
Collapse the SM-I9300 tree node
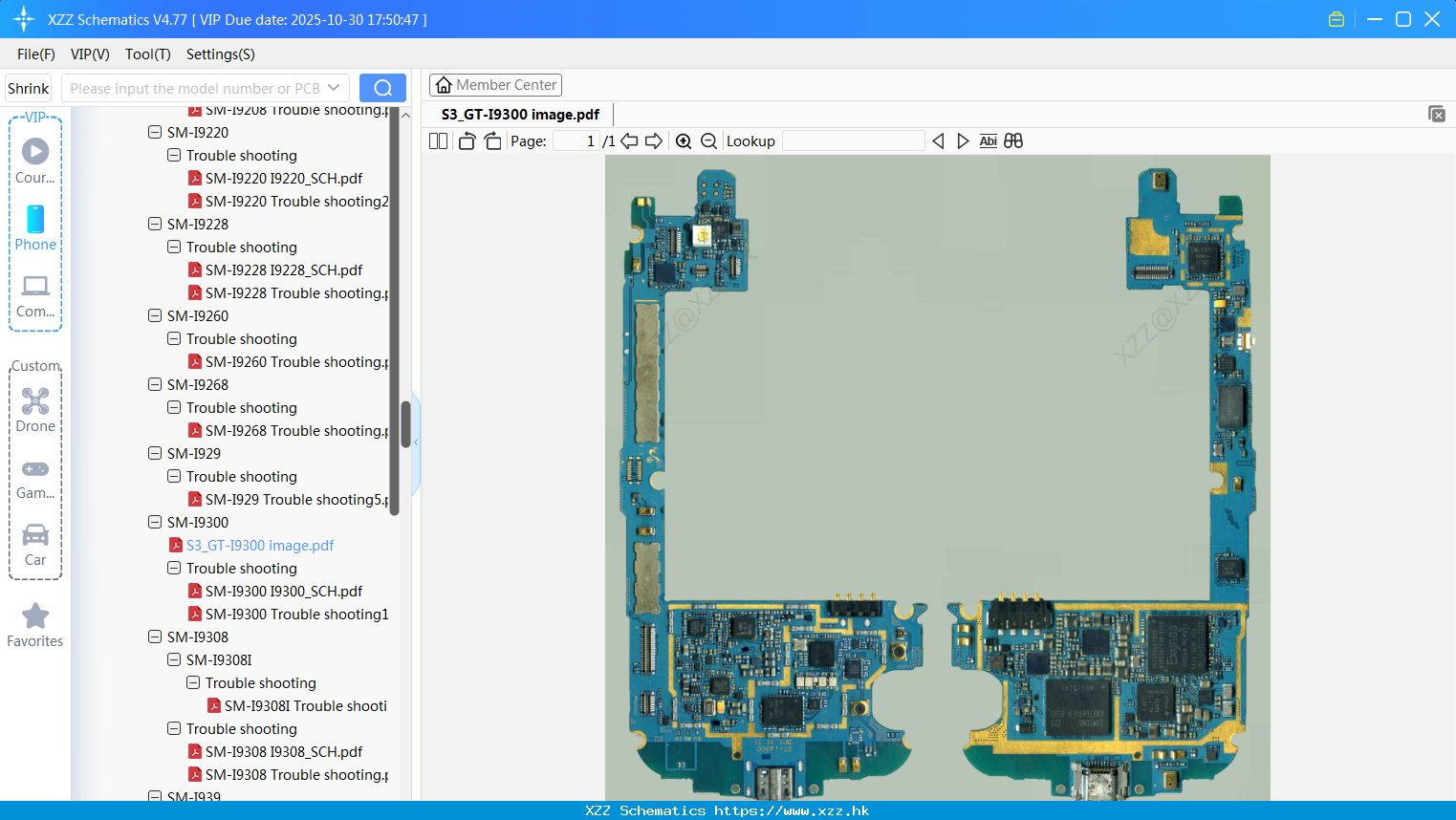click(x=155, y=522)
